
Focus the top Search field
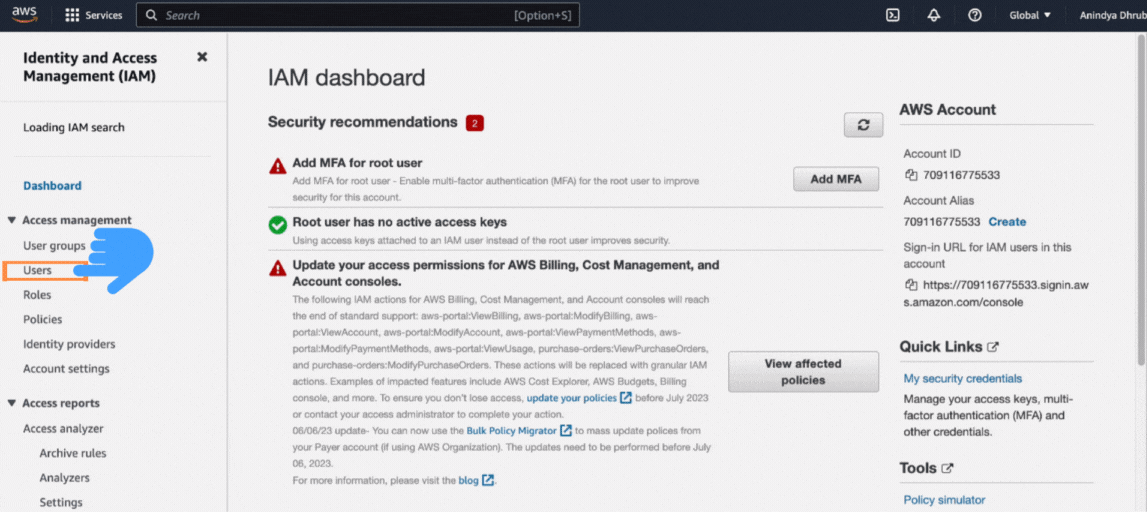pyautogui.click(x=358, y=15)
